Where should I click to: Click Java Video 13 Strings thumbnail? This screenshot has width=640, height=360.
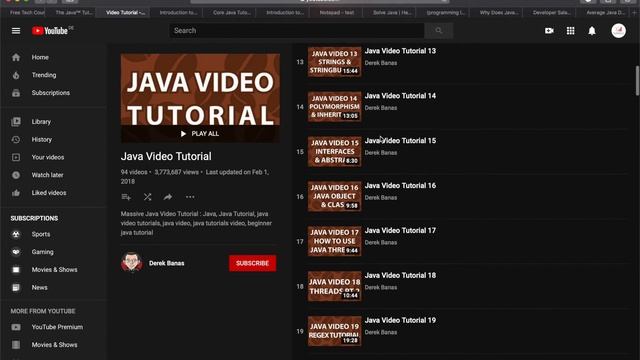334,62
